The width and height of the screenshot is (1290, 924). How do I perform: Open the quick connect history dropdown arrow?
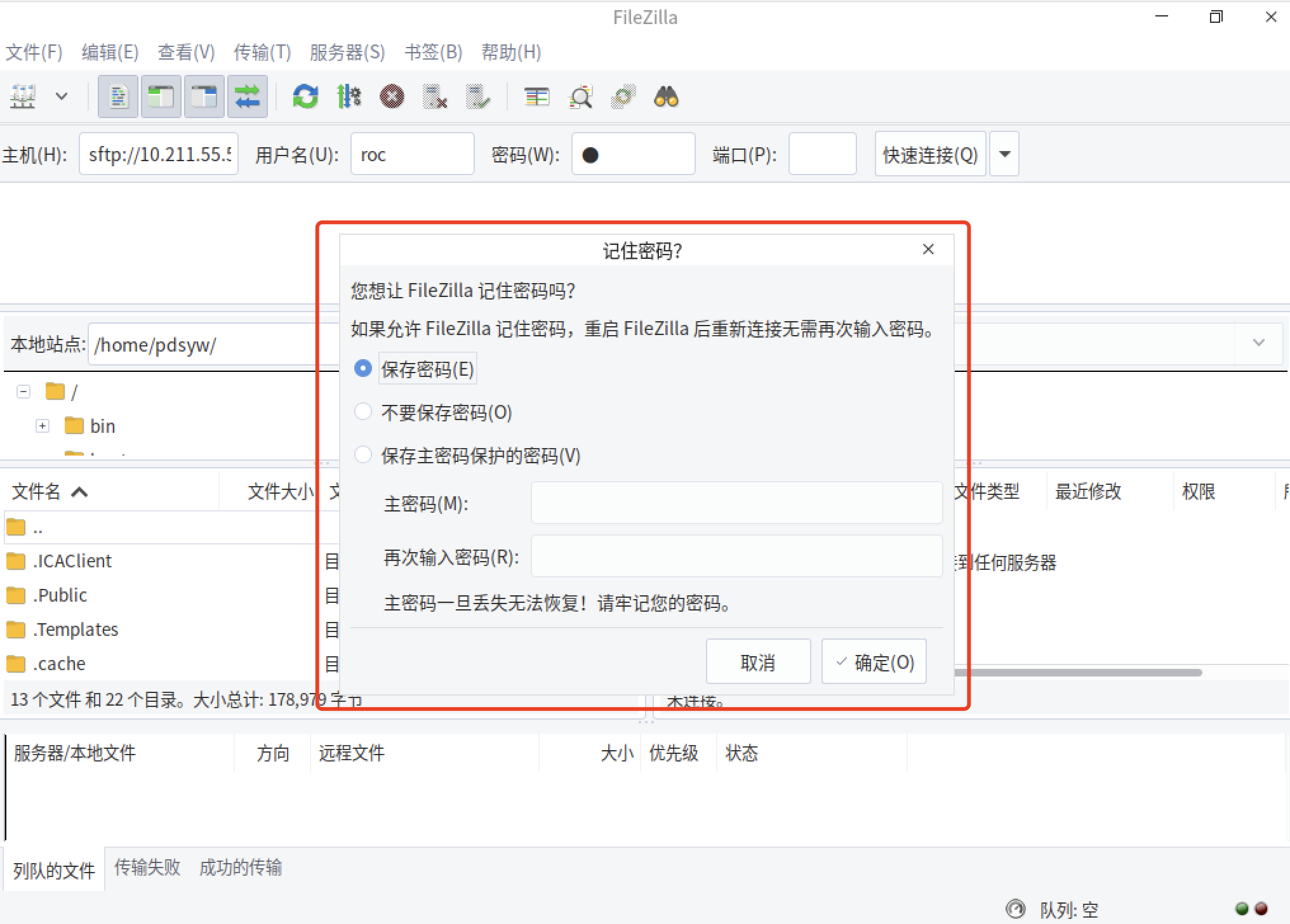[1005, 154]
